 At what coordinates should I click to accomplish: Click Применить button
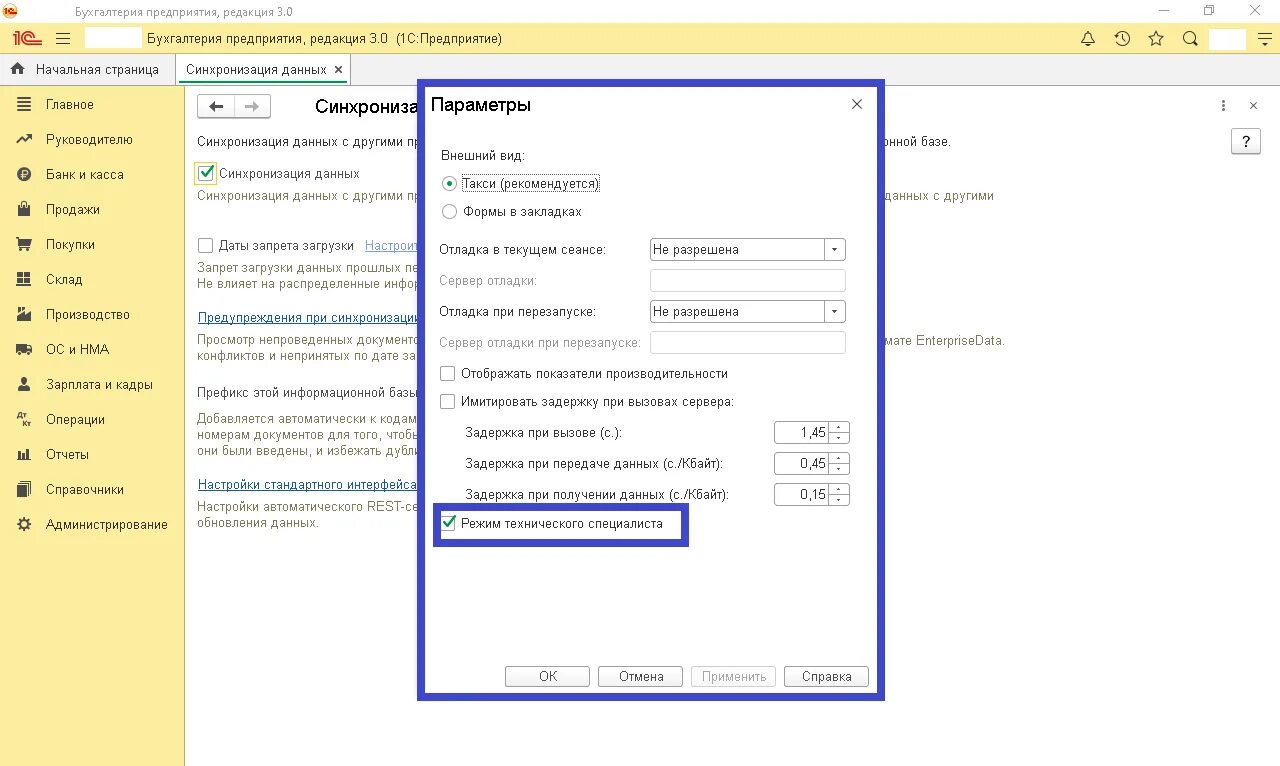734,677
